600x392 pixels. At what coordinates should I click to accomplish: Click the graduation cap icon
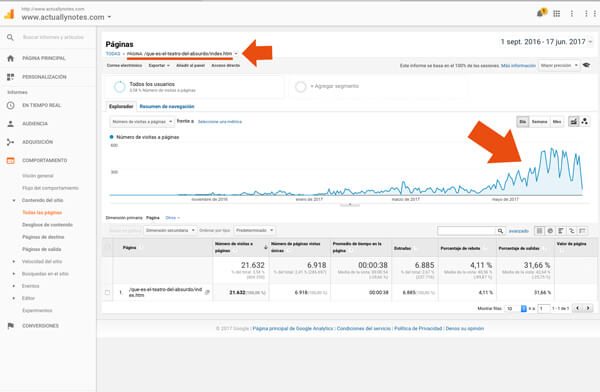[x=586, y=65]
